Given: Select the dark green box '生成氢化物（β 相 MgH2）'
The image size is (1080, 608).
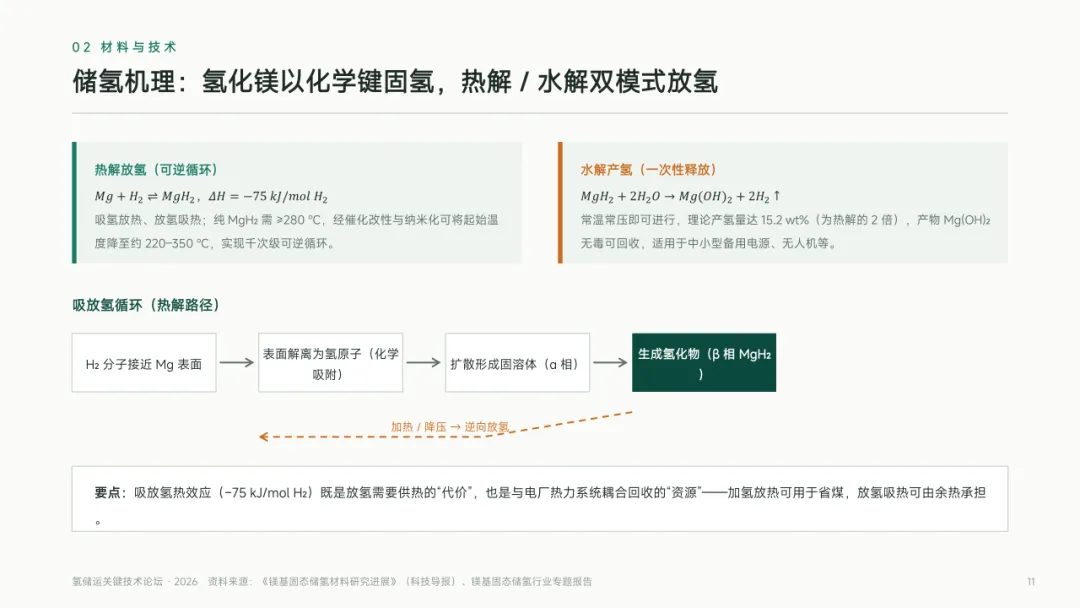Looking at the screenshot, I should point(704,363).
